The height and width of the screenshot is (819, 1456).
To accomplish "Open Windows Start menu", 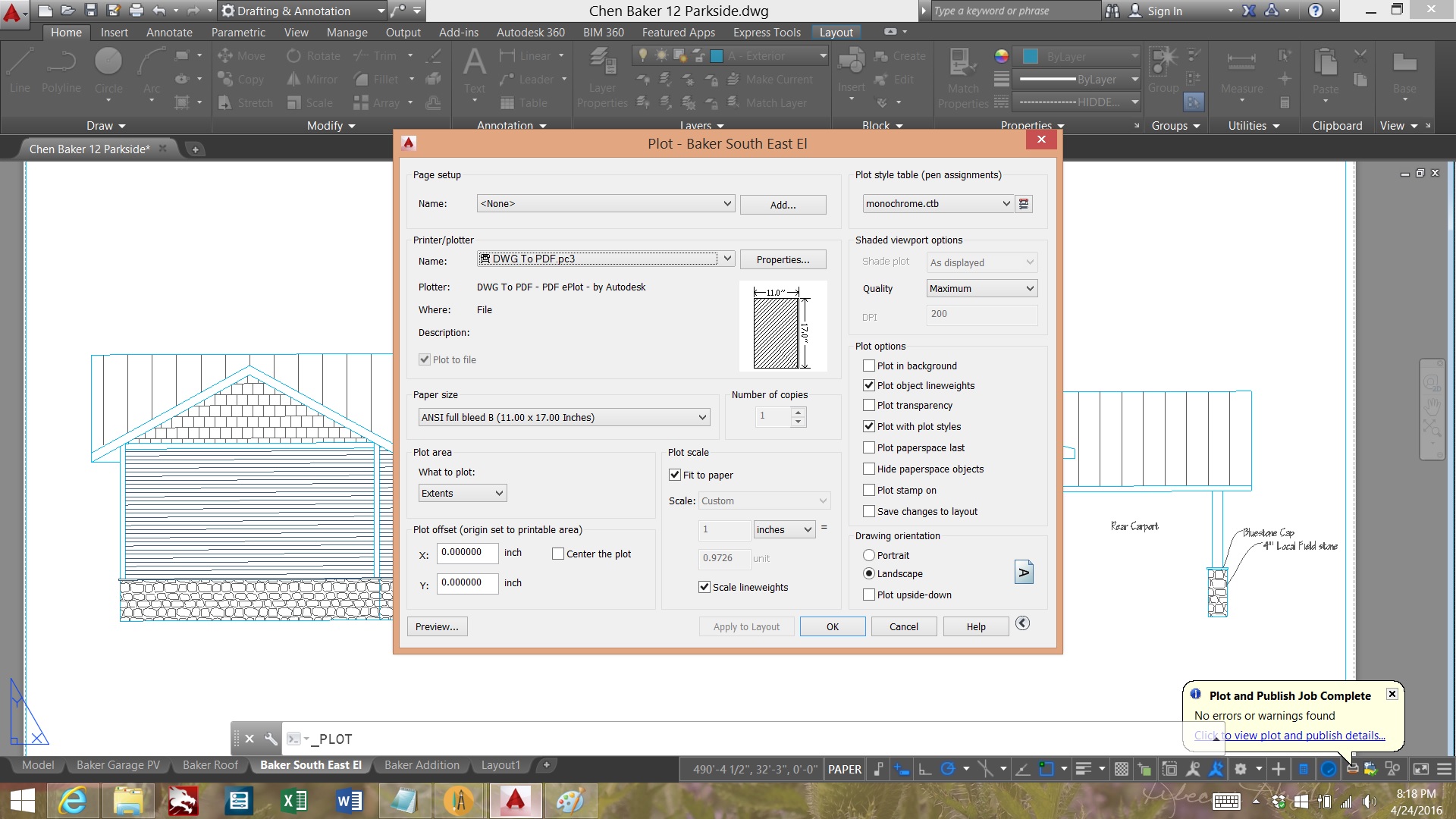I will click(x=23, y=801).
